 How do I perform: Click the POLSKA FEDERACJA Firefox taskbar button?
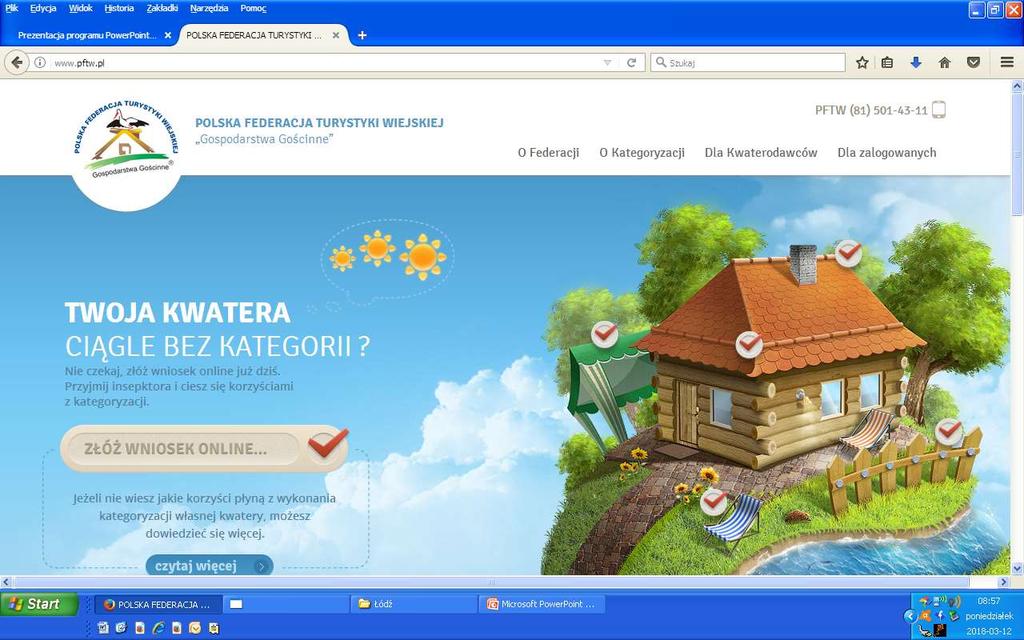click(x=159, y=604)
